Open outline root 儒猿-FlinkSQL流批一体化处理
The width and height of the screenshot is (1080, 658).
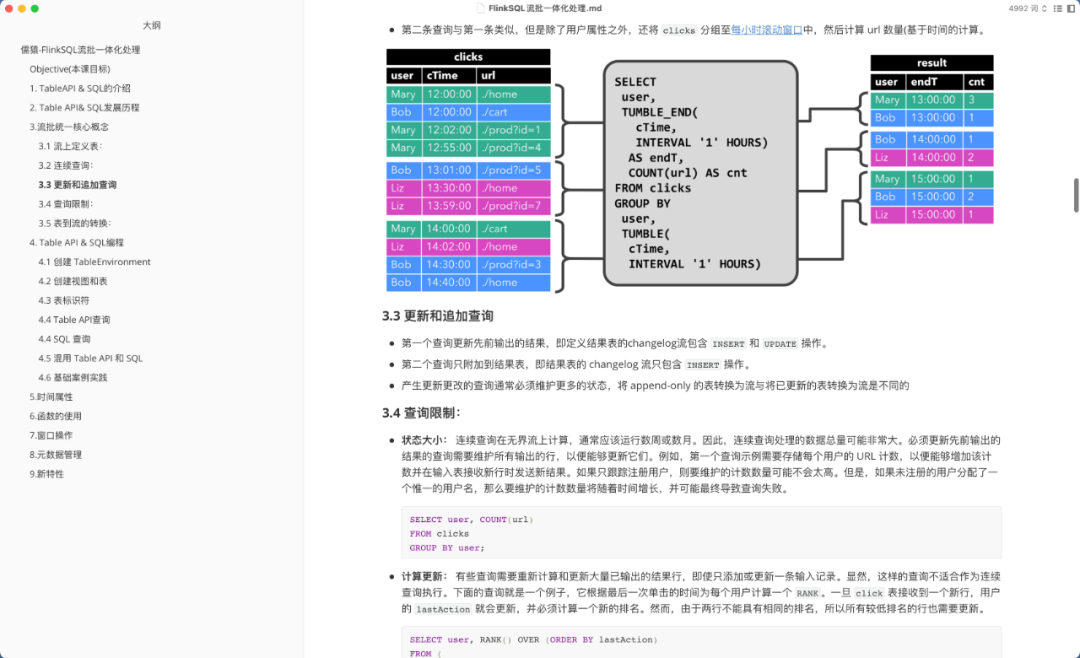tap(80, 50)
